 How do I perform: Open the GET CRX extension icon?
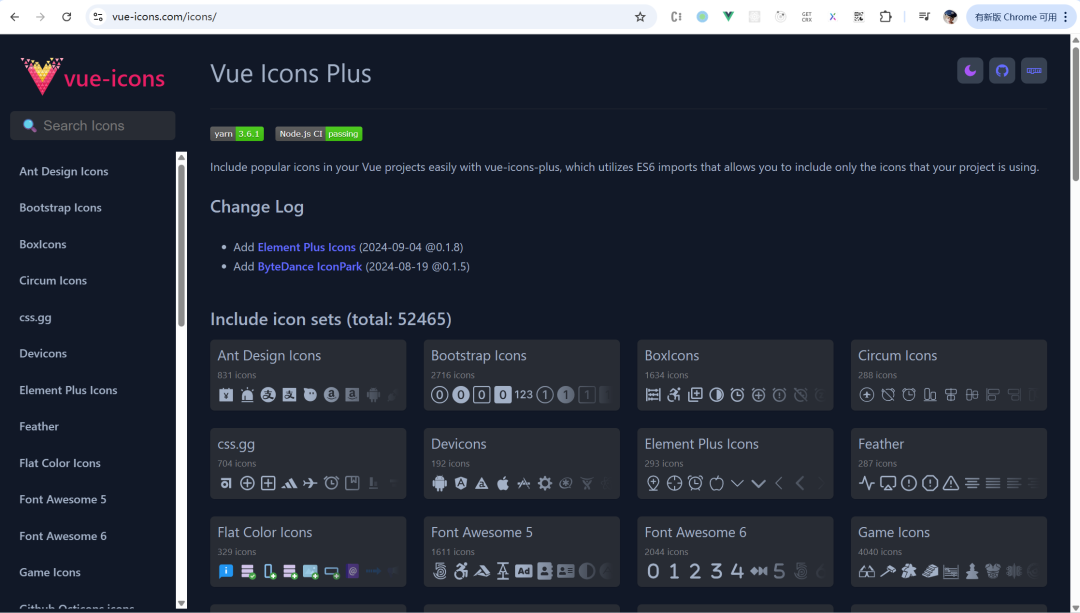coord(807,17)
